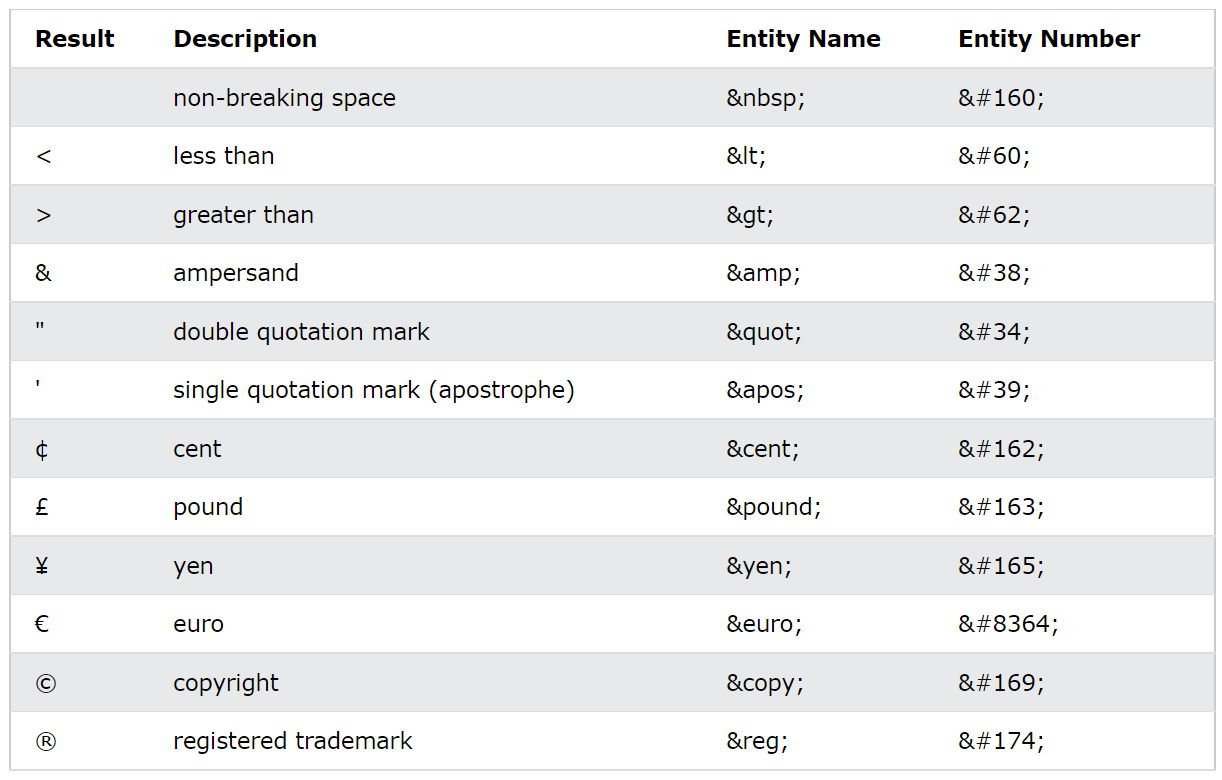Click the Entity Number column header
The height and width of the screenshot is (780, 1222).
[x=1049, y=39]
